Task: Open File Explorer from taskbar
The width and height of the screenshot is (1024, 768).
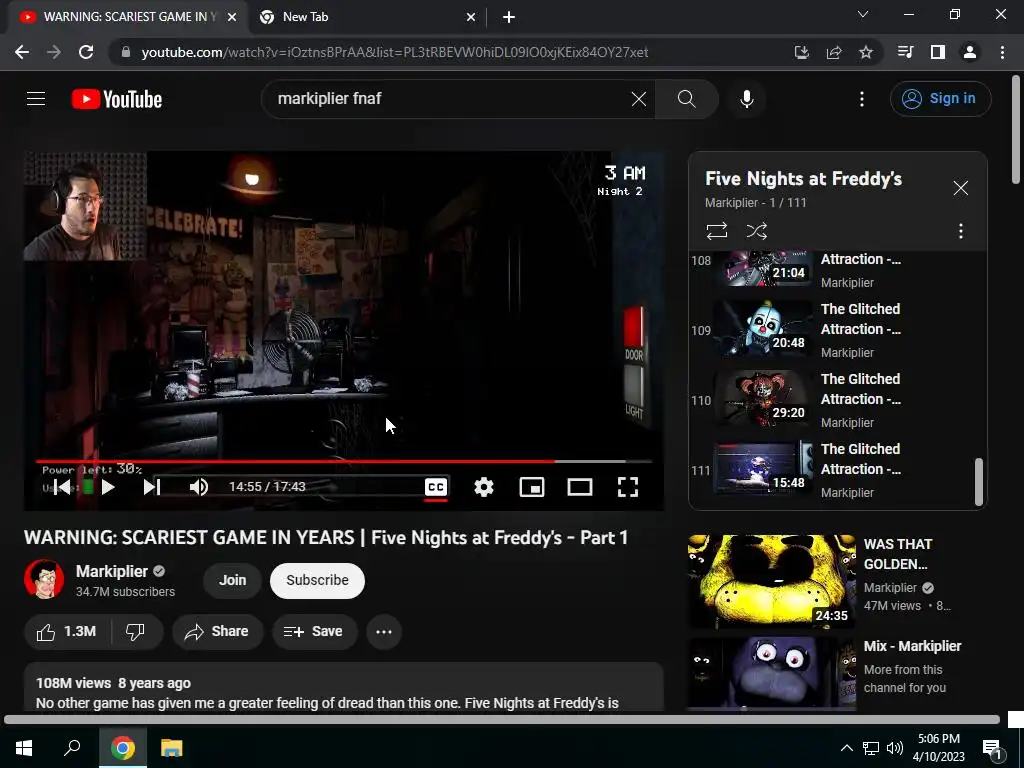Action: (172, 748)
